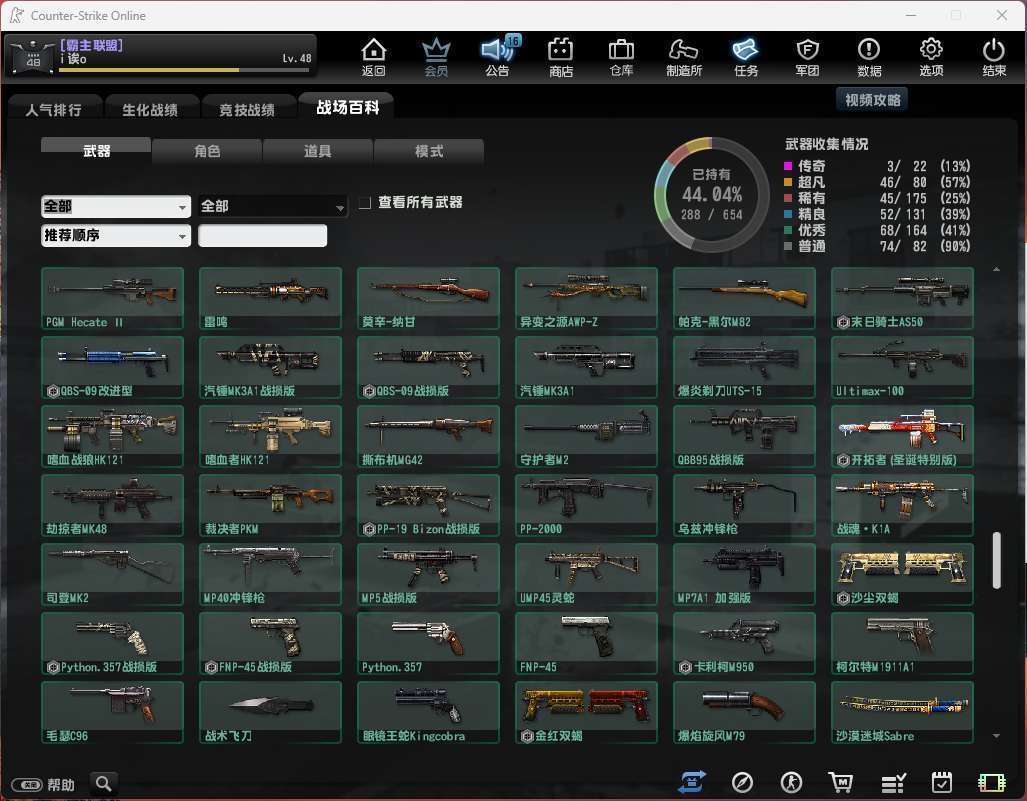1027x801 pixels.
Task: Select the 武器 sub-tab
Action: (x=96, y=151)
